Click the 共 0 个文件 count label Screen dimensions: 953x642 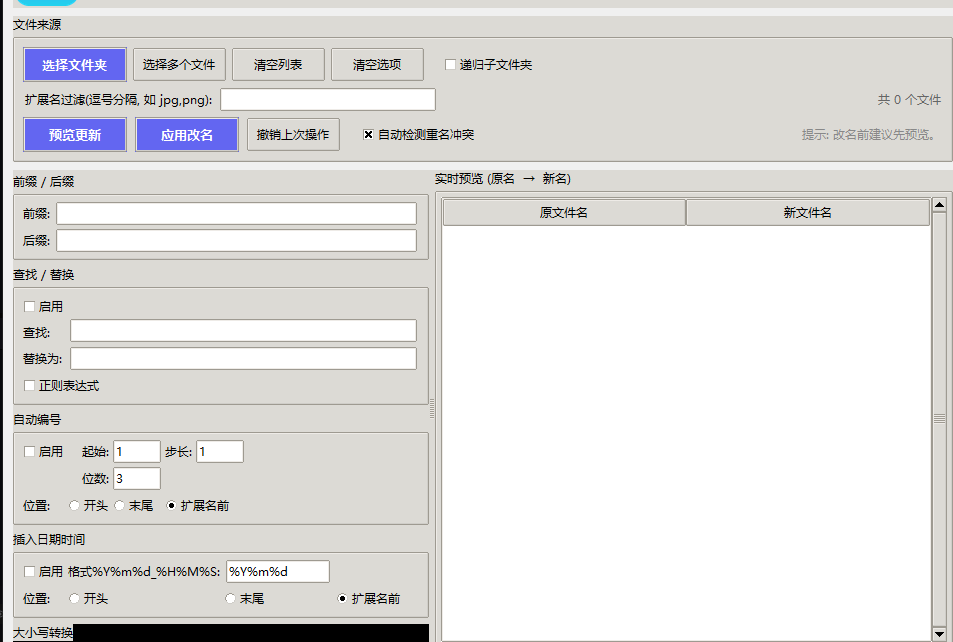point(909,100)
